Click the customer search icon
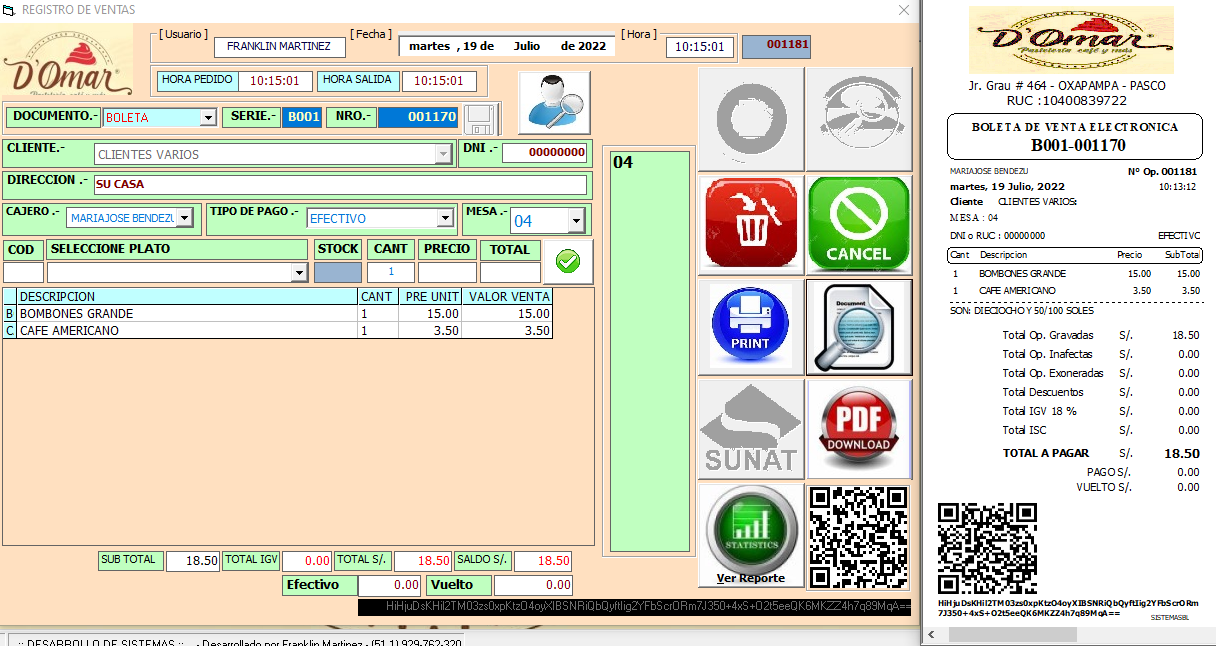 coord(554,102)
